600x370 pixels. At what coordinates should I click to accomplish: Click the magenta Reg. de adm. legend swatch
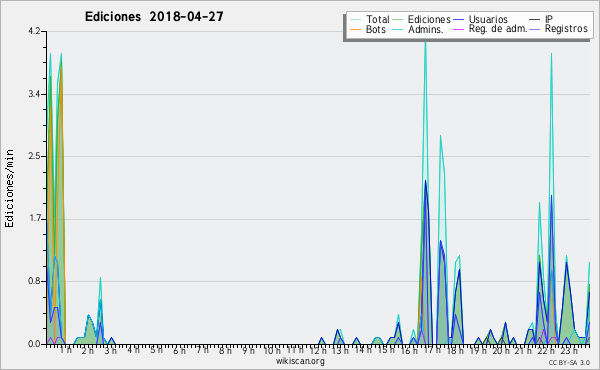(x=458, y=29)
